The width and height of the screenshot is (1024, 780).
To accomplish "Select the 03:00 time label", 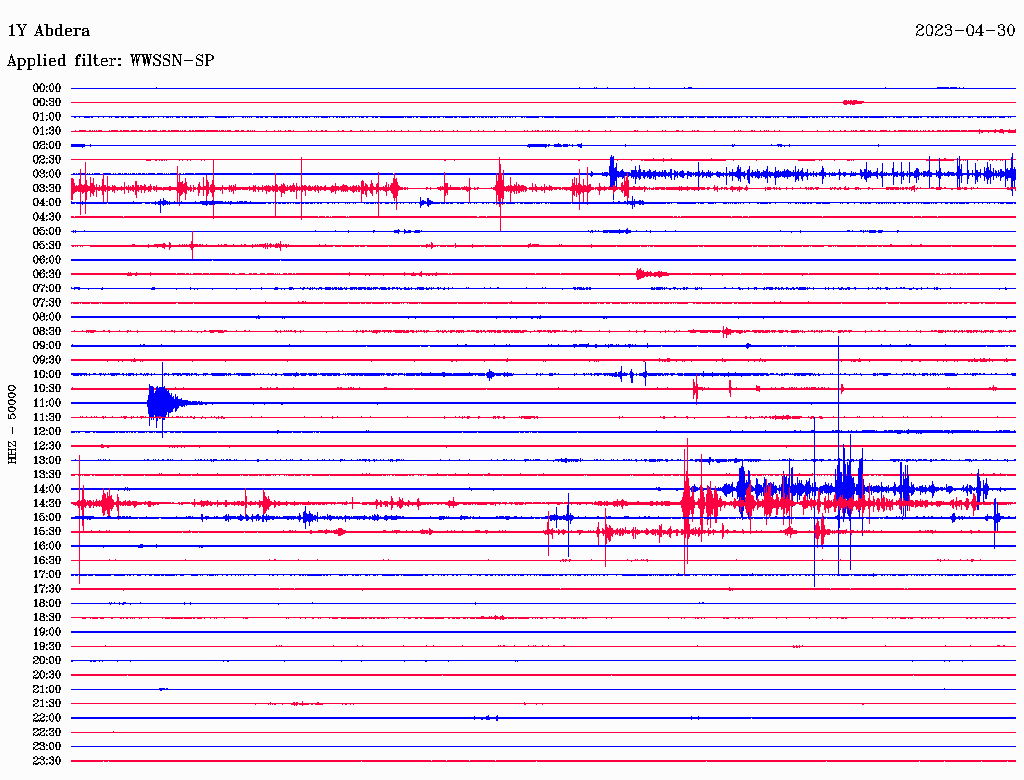I will [x=47, y=174].
